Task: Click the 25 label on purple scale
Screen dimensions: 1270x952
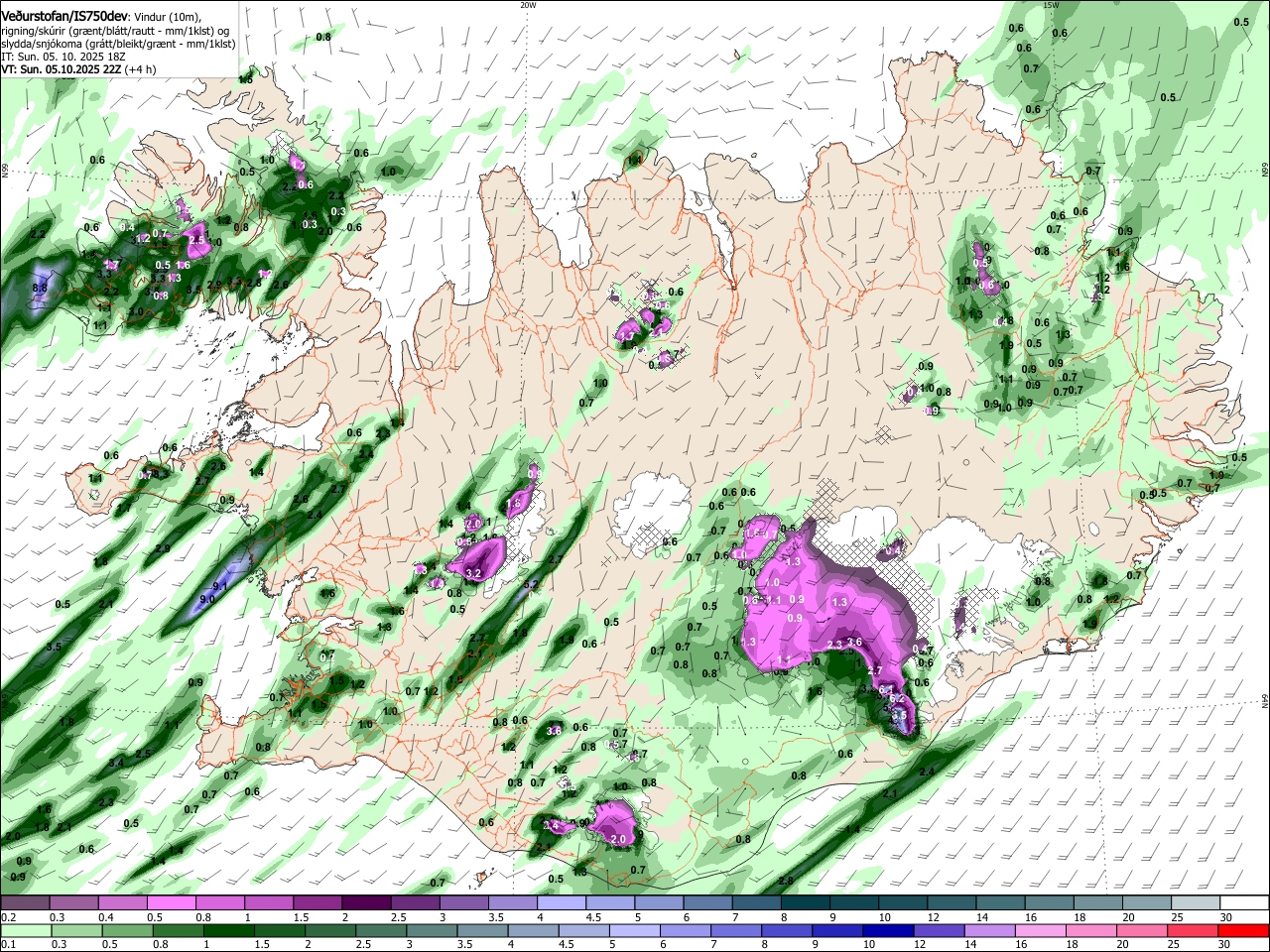Action: point(1176,917)
